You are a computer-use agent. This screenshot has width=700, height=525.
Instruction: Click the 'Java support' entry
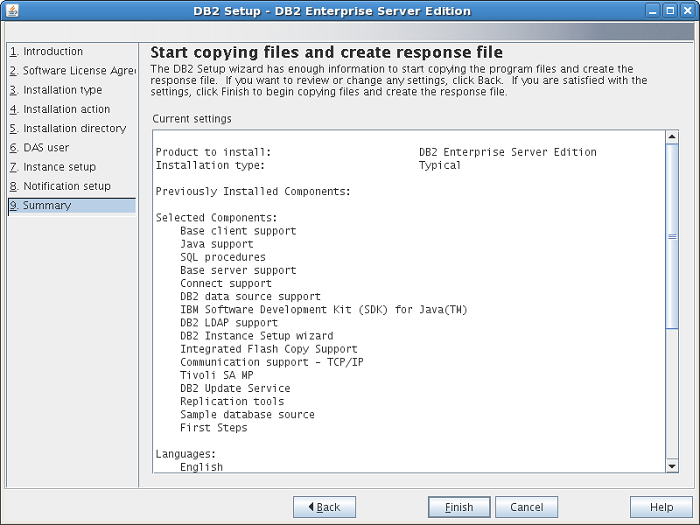[x=217, y=244]
